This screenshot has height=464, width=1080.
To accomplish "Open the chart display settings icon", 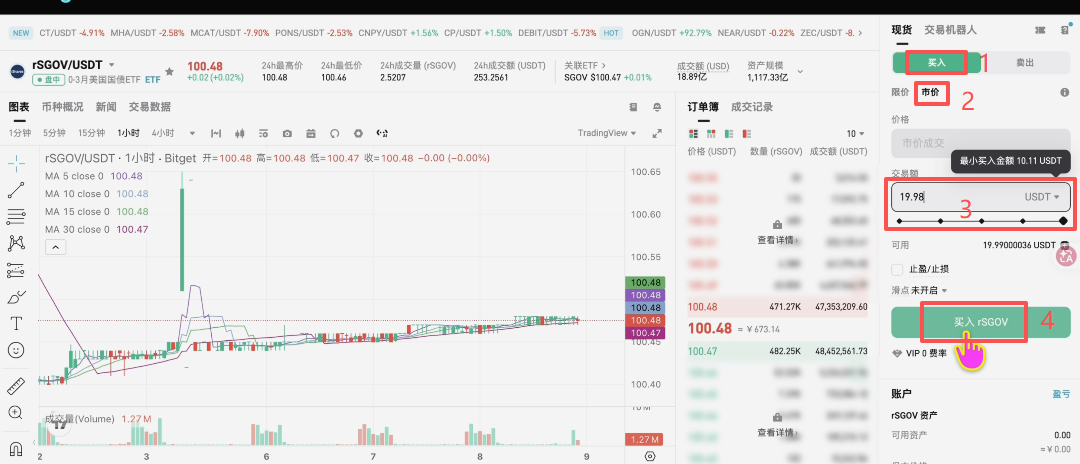I will pos(263,133).
